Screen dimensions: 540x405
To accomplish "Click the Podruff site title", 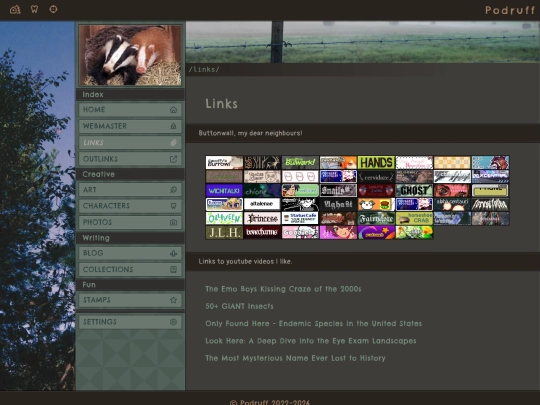I will (x=510, y=10).
